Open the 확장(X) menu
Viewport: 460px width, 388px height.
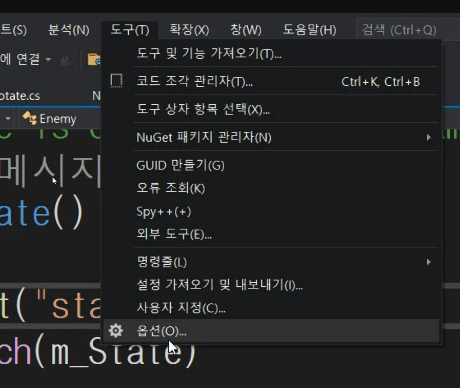point(189,30)
